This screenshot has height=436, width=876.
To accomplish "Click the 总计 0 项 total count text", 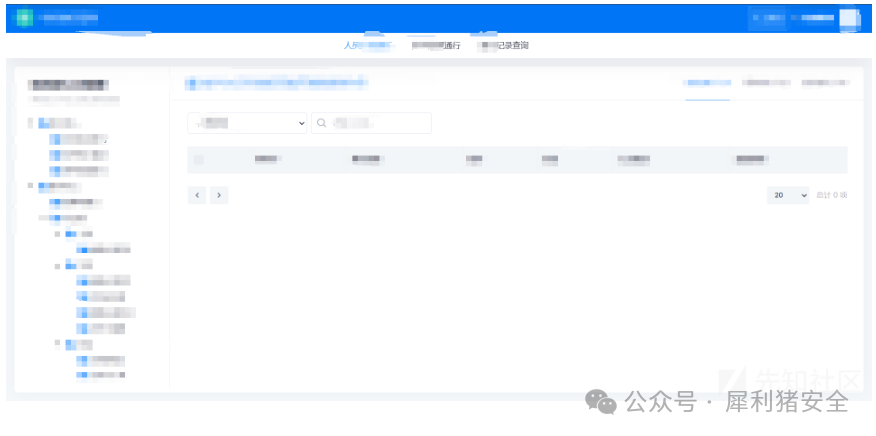I will click(x=832, y=195).
